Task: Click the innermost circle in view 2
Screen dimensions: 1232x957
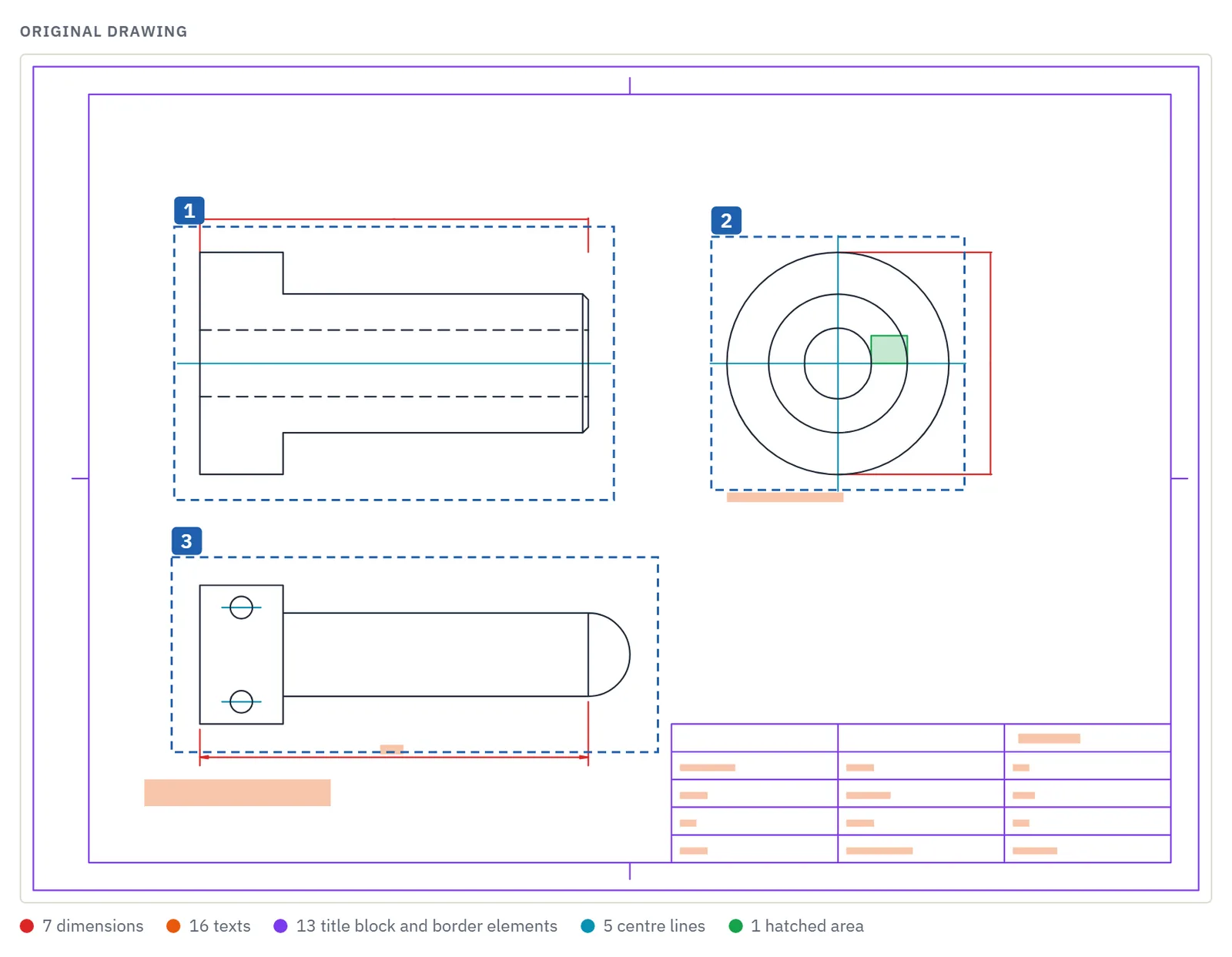Action: pyautogui.click(x=838, y=363)
